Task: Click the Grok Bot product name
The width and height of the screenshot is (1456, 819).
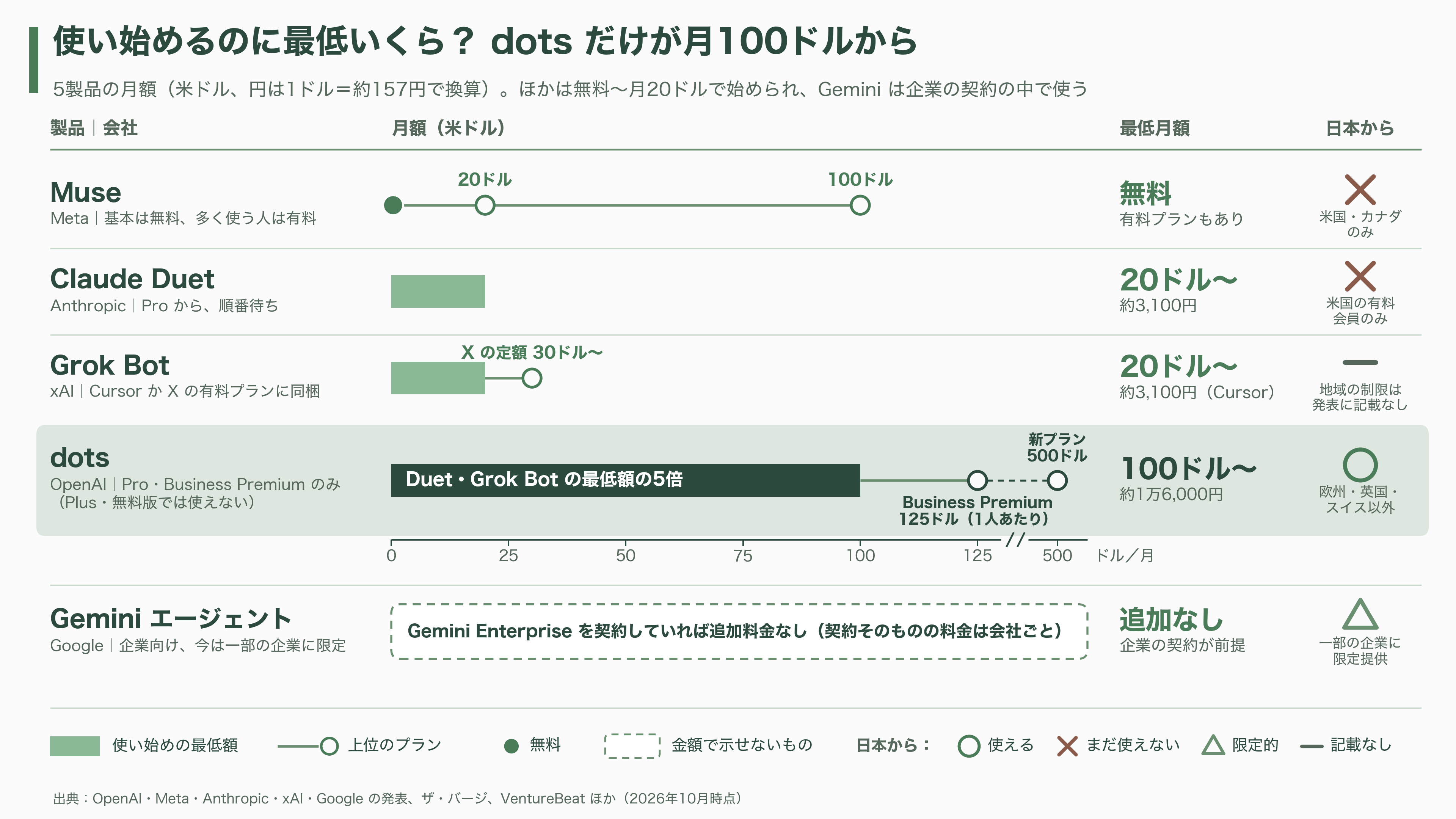Action: [110, 365]
